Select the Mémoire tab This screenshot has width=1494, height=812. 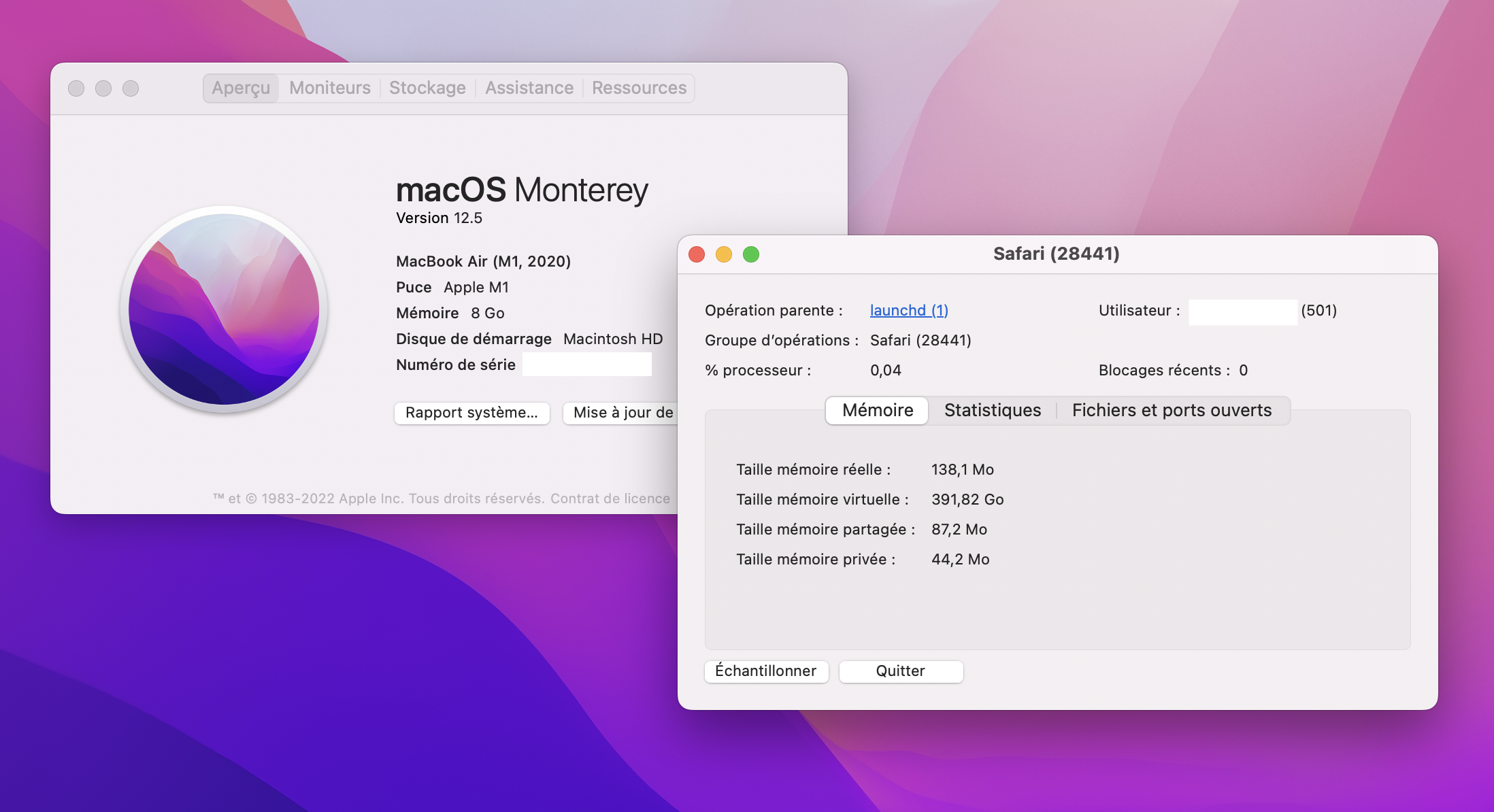pyautogui.click(x=878, y=411)
